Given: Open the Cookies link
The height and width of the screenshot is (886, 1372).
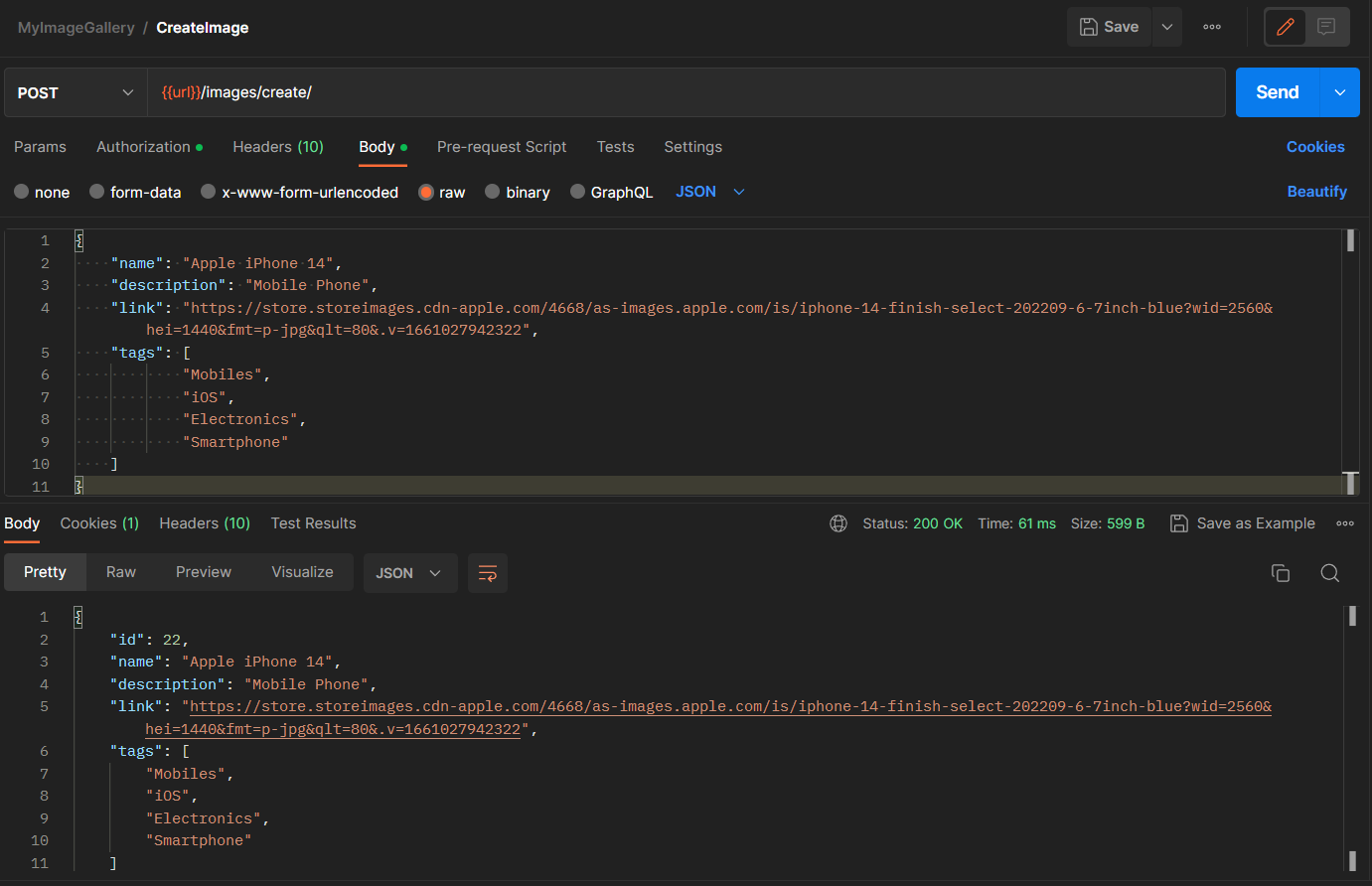Looking at the screenshot, I should (x=1315, y=147).
